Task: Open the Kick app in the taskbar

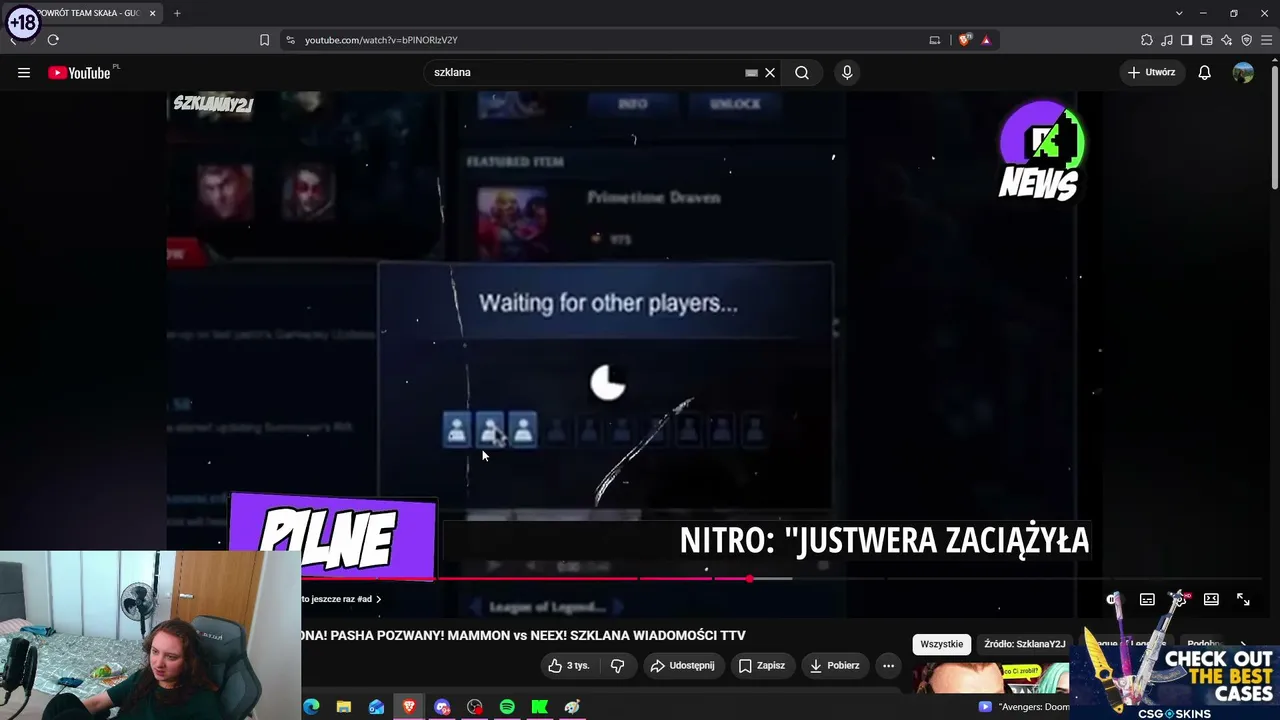Action: pos(540,707)
